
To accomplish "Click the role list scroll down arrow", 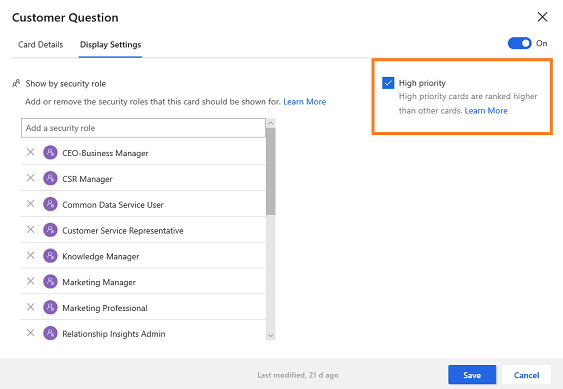I will tap(271, 335).
